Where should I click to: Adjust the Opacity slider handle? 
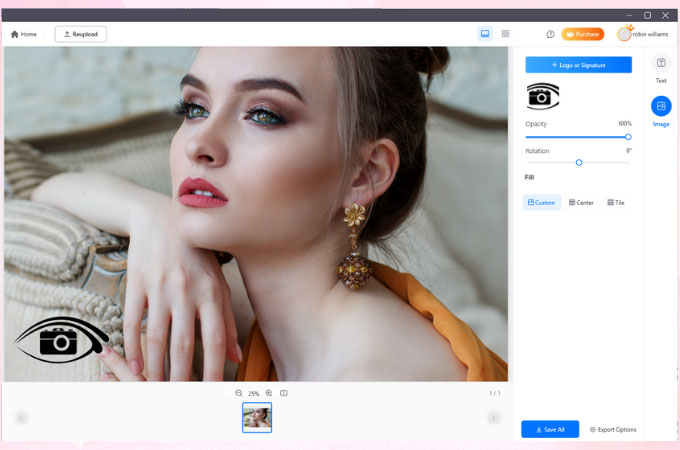[x=628, y=137]
